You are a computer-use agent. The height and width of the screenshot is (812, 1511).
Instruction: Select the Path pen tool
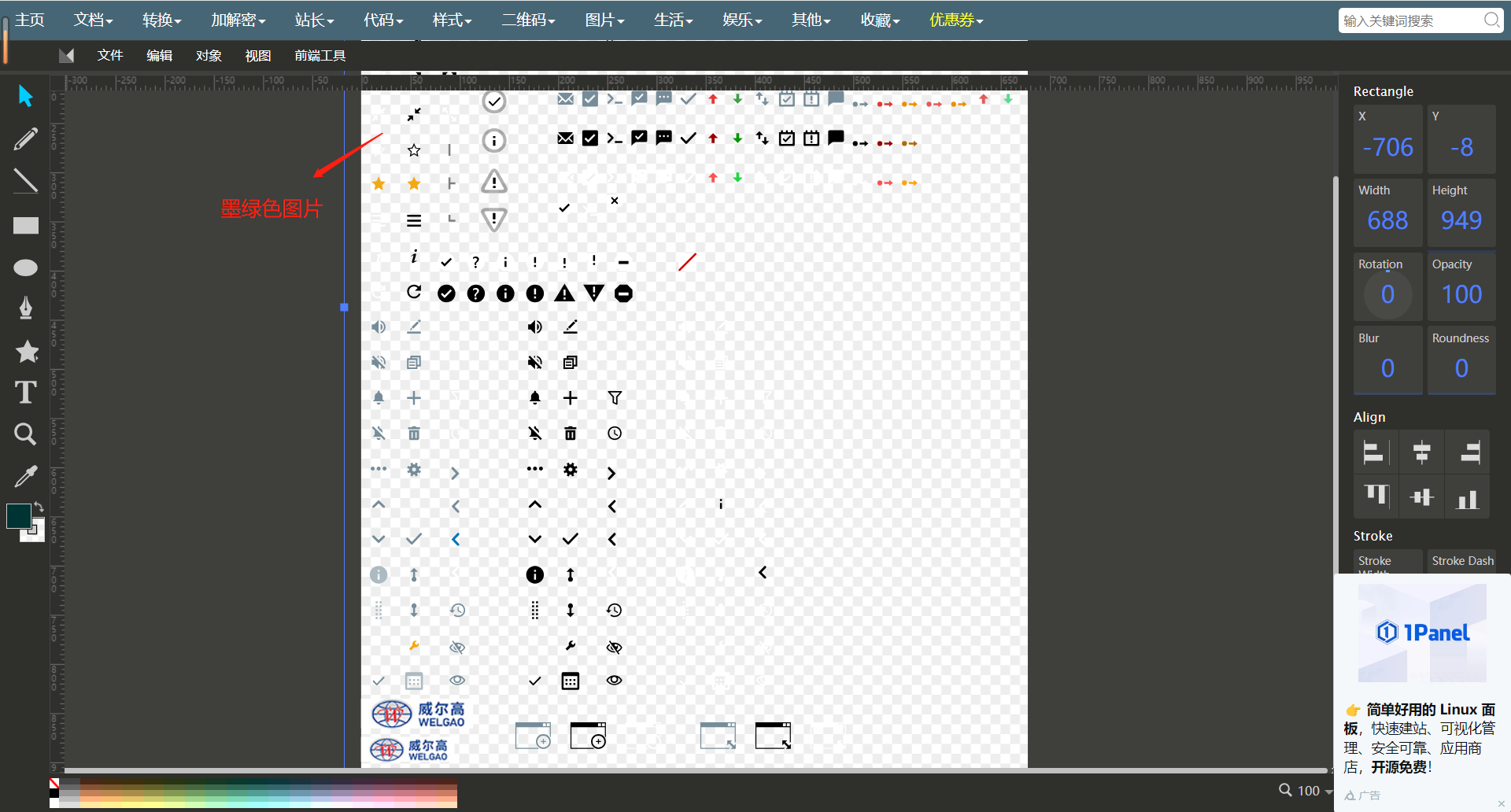25,308
